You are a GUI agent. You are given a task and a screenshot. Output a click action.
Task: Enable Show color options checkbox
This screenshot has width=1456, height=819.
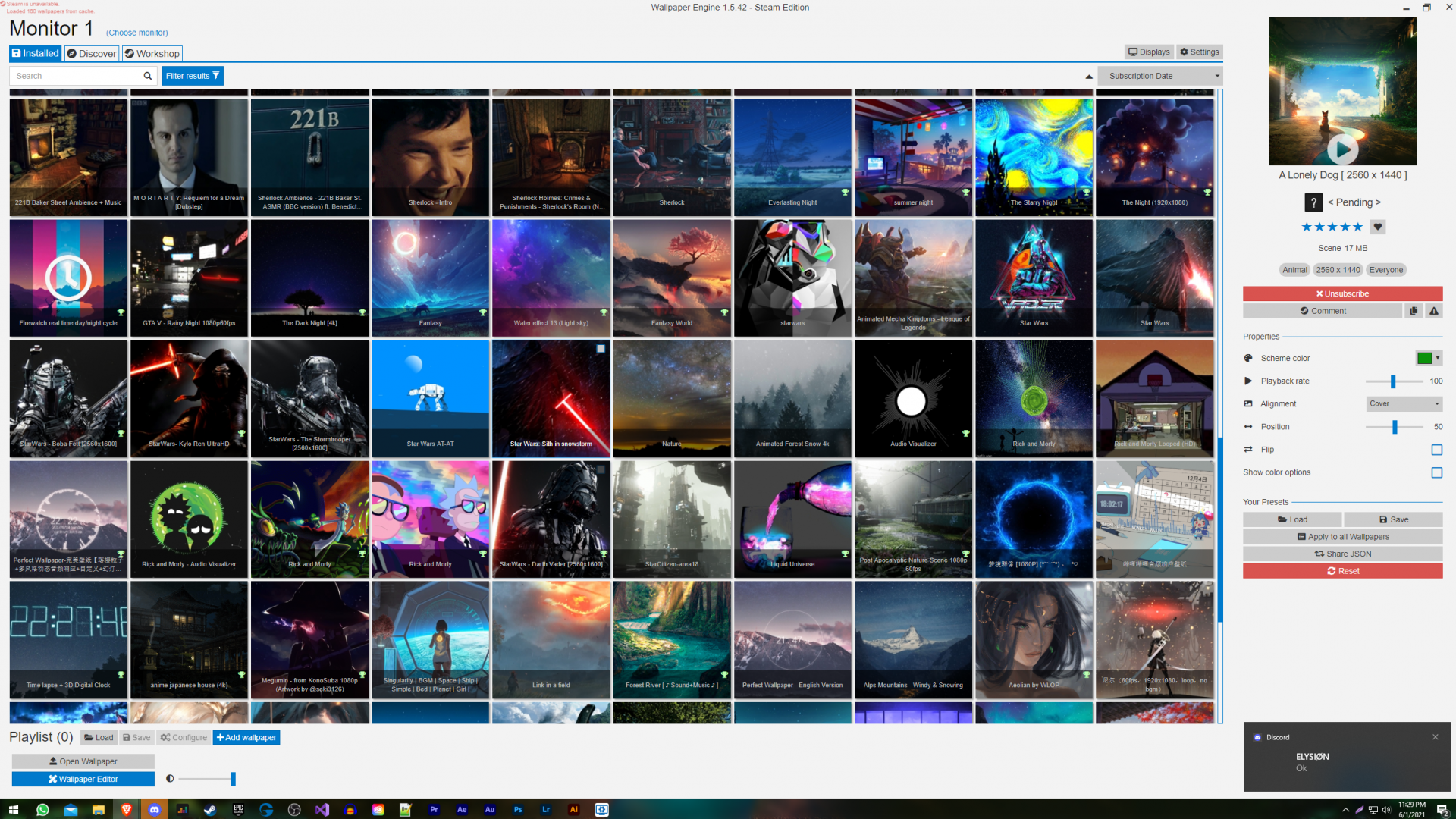click(x=1436, y=472)
